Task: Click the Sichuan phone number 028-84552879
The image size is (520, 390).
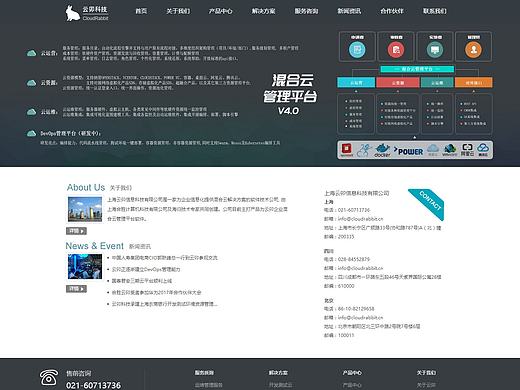Action: (x=354, y=259)
